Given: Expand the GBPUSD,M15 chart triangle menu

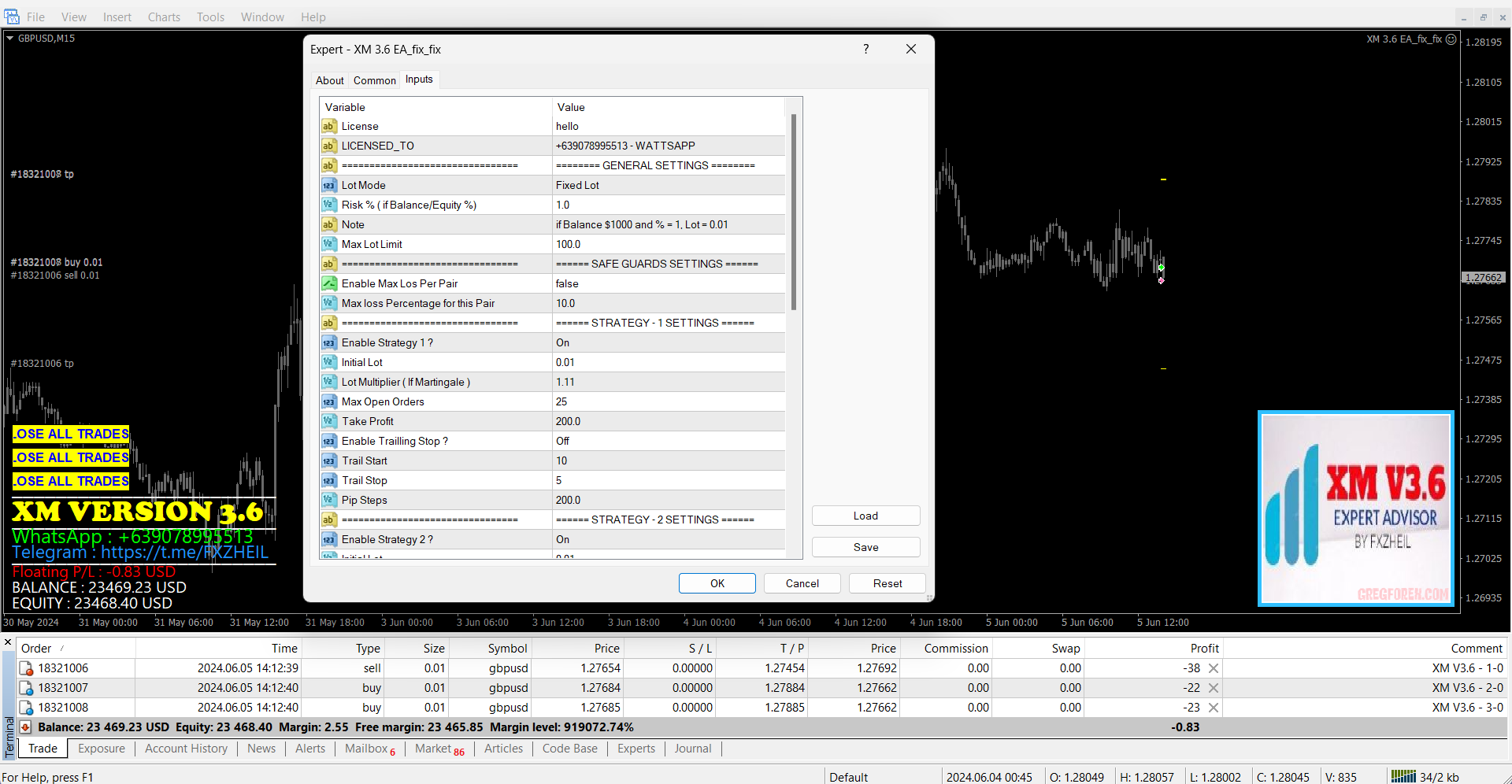Looking at the screenshot, I should click(x=9, y=38).
